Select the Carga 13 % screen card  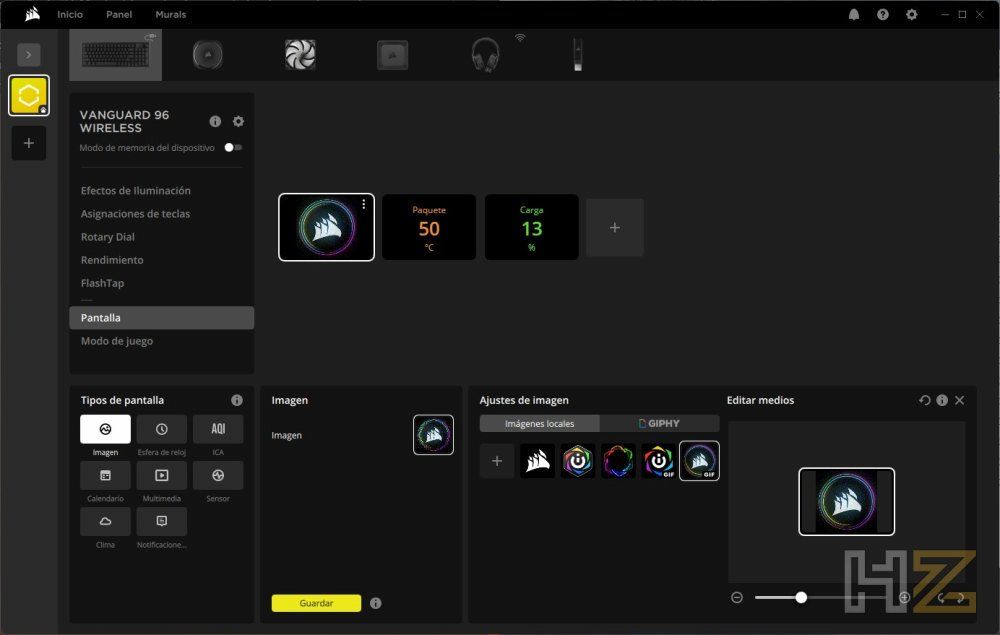pyautogui.click(x=532, y=227)
